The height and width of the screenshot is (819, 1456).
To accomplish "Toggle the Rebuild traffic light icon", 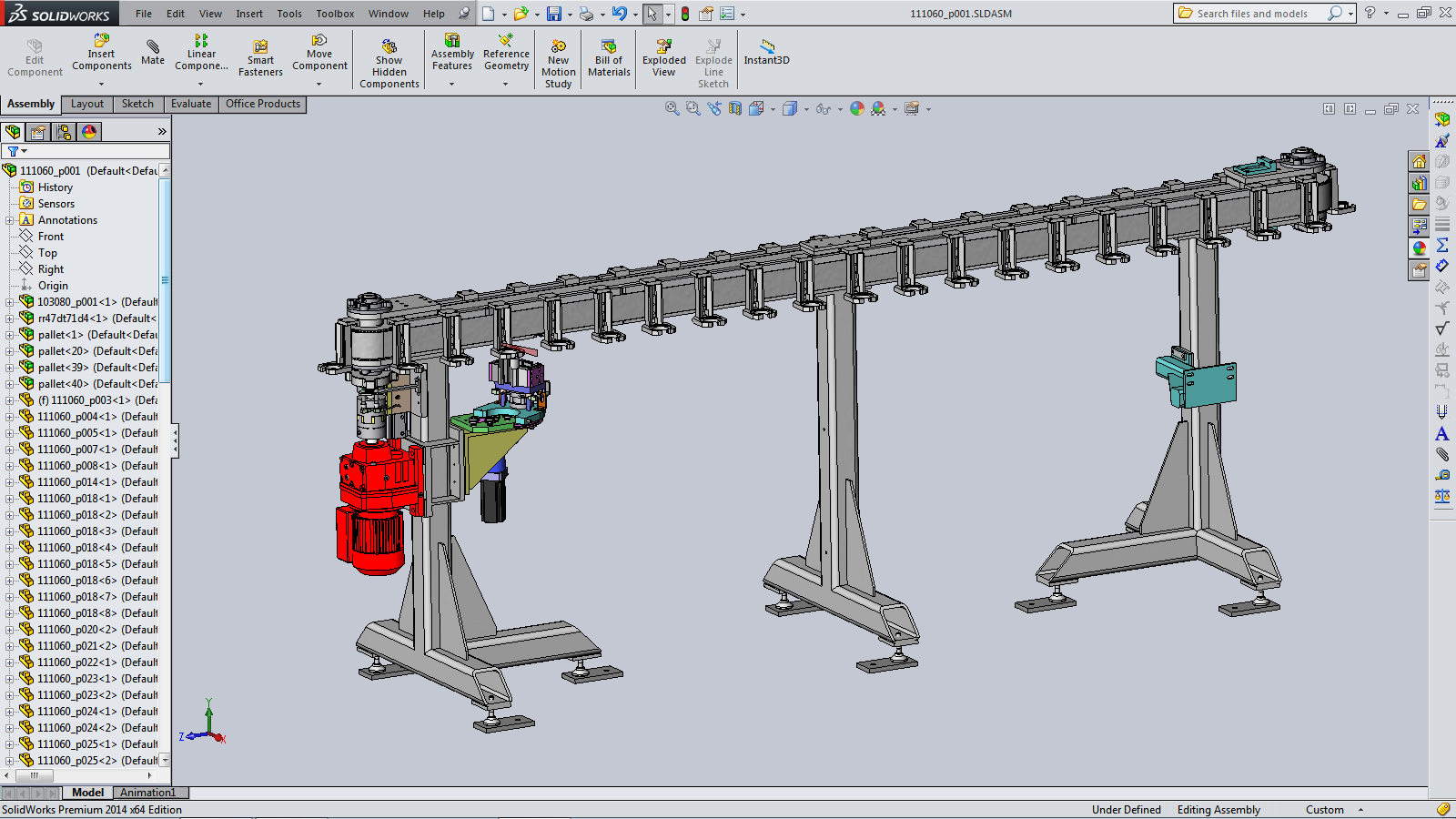I will pyautogui.click(x=685, y=14).
